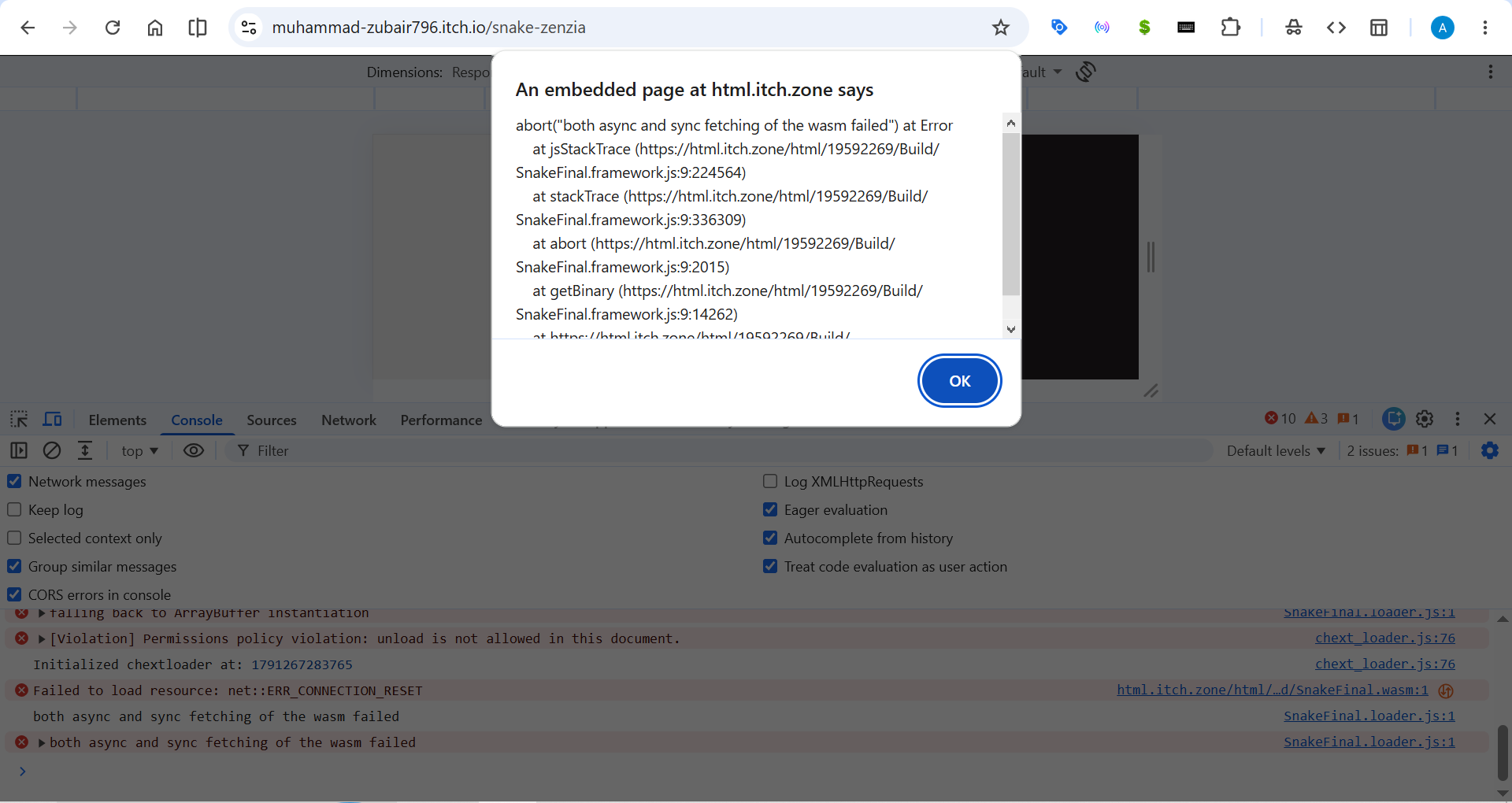Expand the falling back to ArrayBuffer message

pyautogui.click(x=42, y=613)
